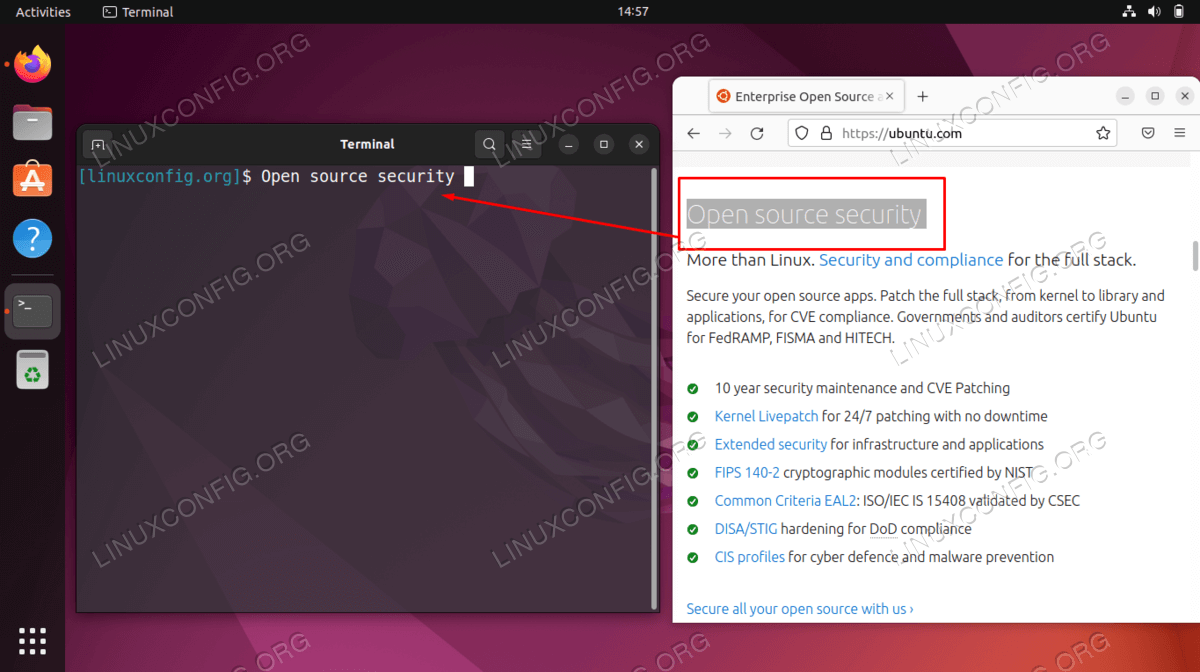Open a new tab in Firefox
This screenshot has width=1200, height=672.
pos(923,97)
